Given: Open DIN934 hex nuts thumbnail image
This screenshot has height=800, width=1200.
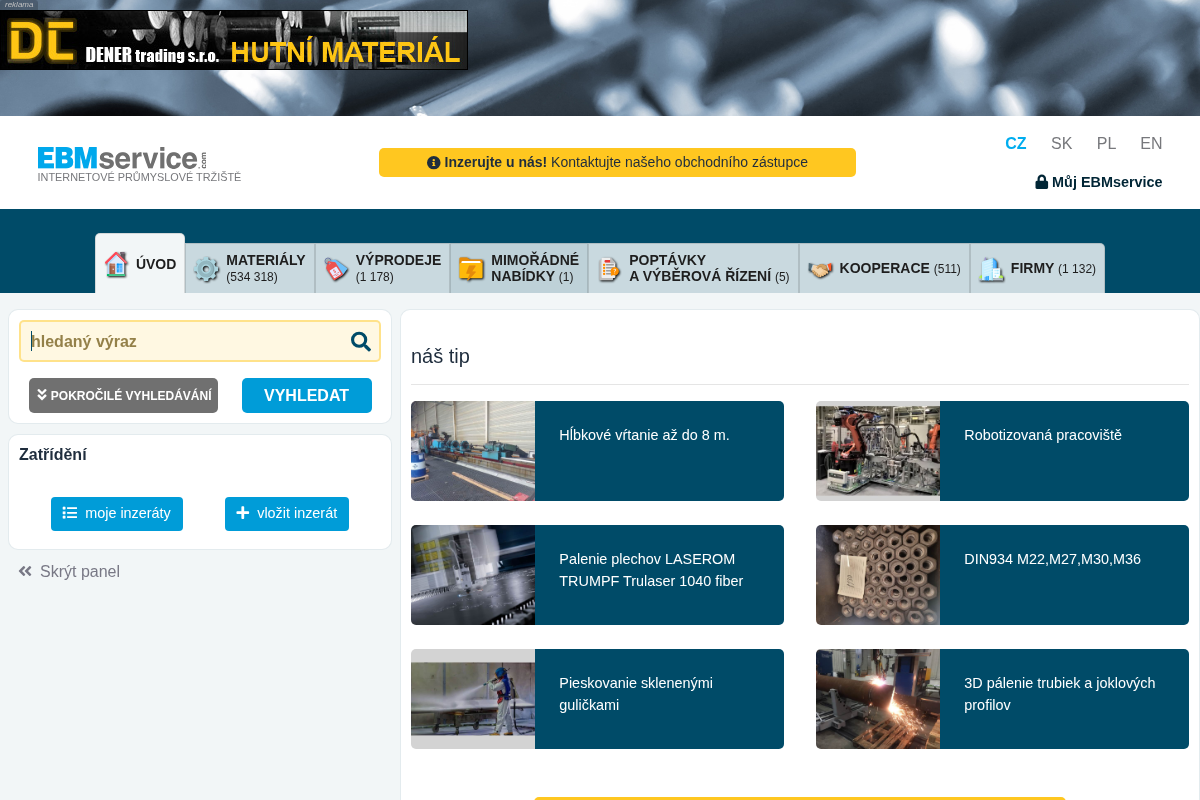Looking at the screenshot, I should pyautogui.click(x=878, y=575).
